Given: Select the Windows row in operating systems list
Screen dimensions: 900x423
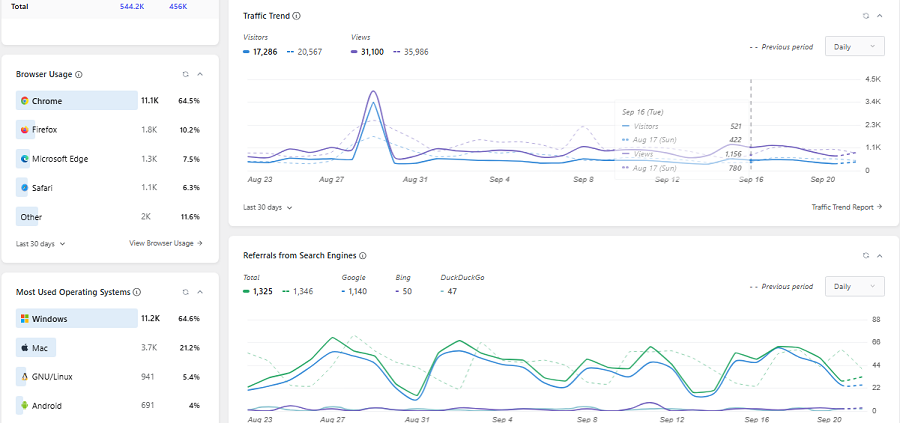Looking at the screenshot, I should [76, 319].
